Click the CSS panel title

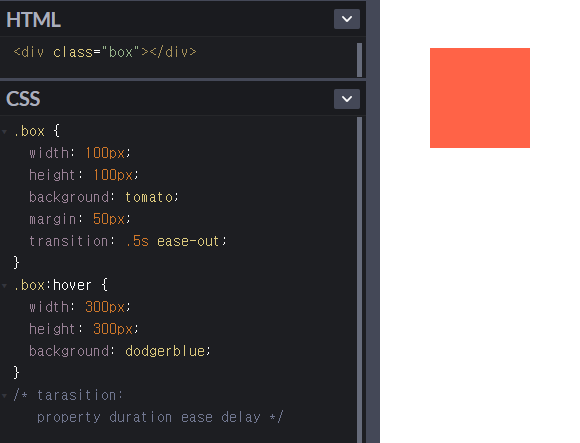(23, 99)
